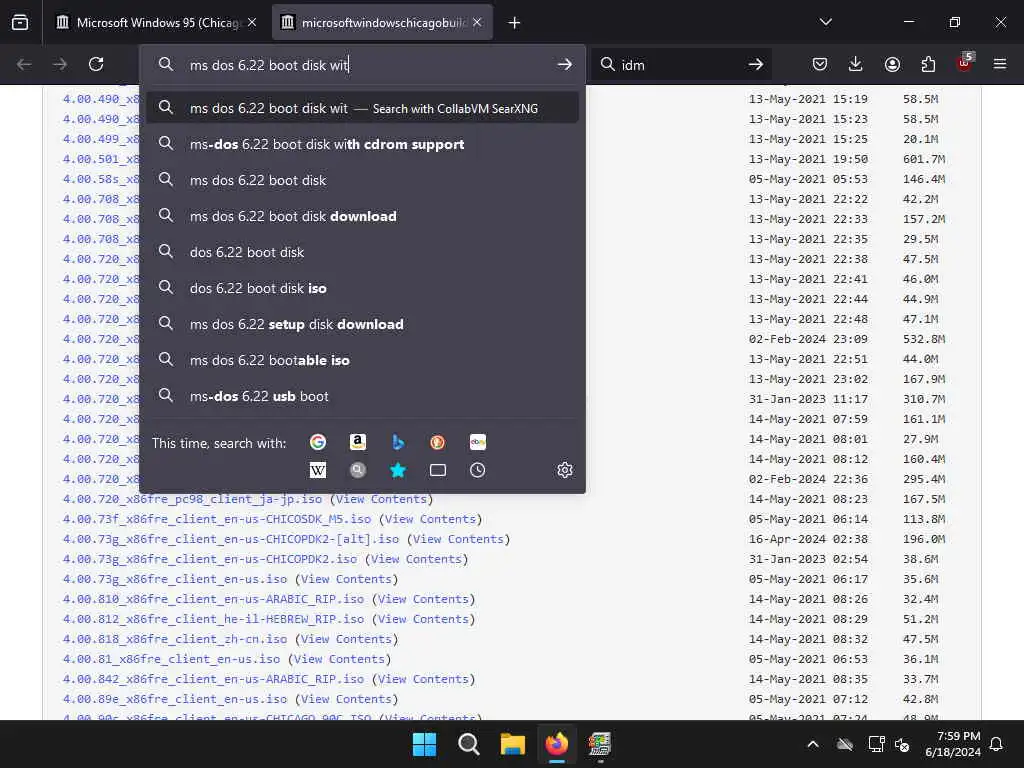The width and height of the screenshot is (1024, 768).
Task: Open 4.00.812 he-il-HEBREW_RIP.iso link
Action: tap(214, 619)
